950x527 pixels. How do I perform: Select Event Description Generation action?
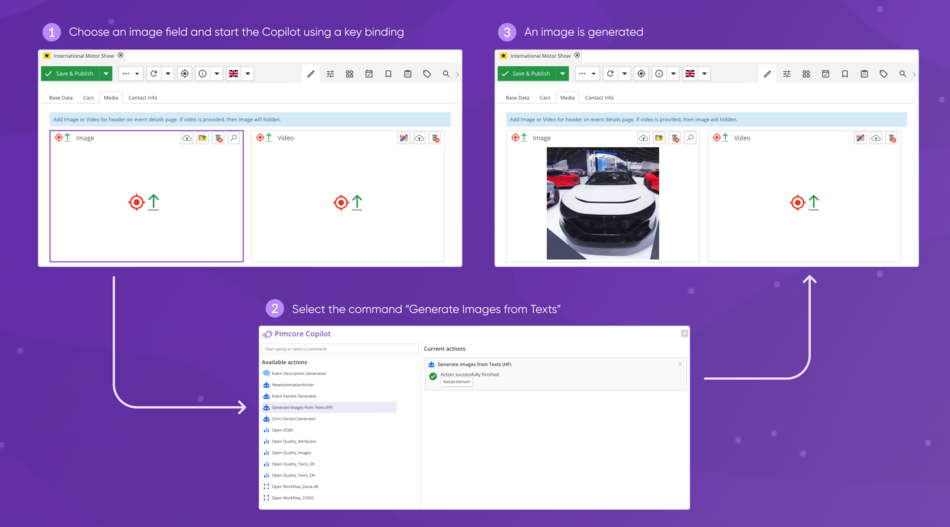[x=300, y=373]
